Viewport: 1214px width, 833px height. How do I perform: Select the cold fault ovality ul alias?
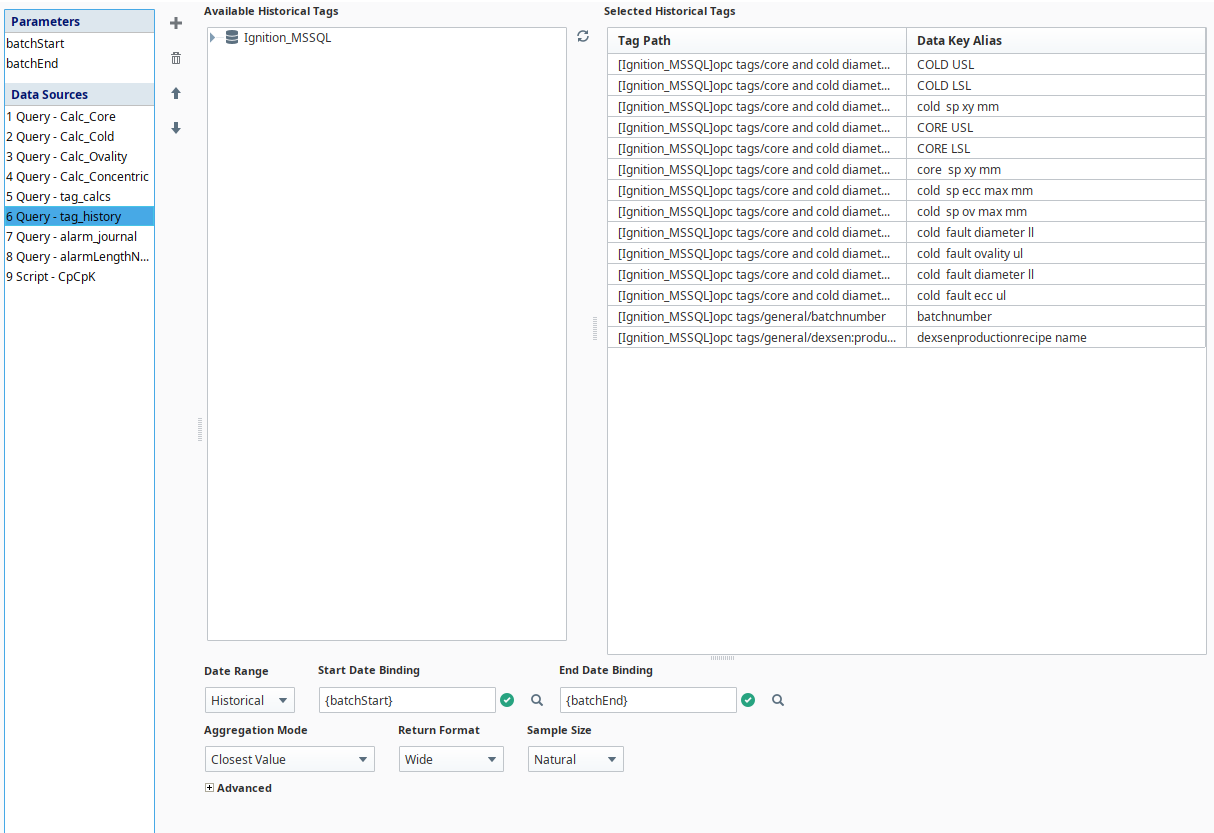coord(1056,253)
